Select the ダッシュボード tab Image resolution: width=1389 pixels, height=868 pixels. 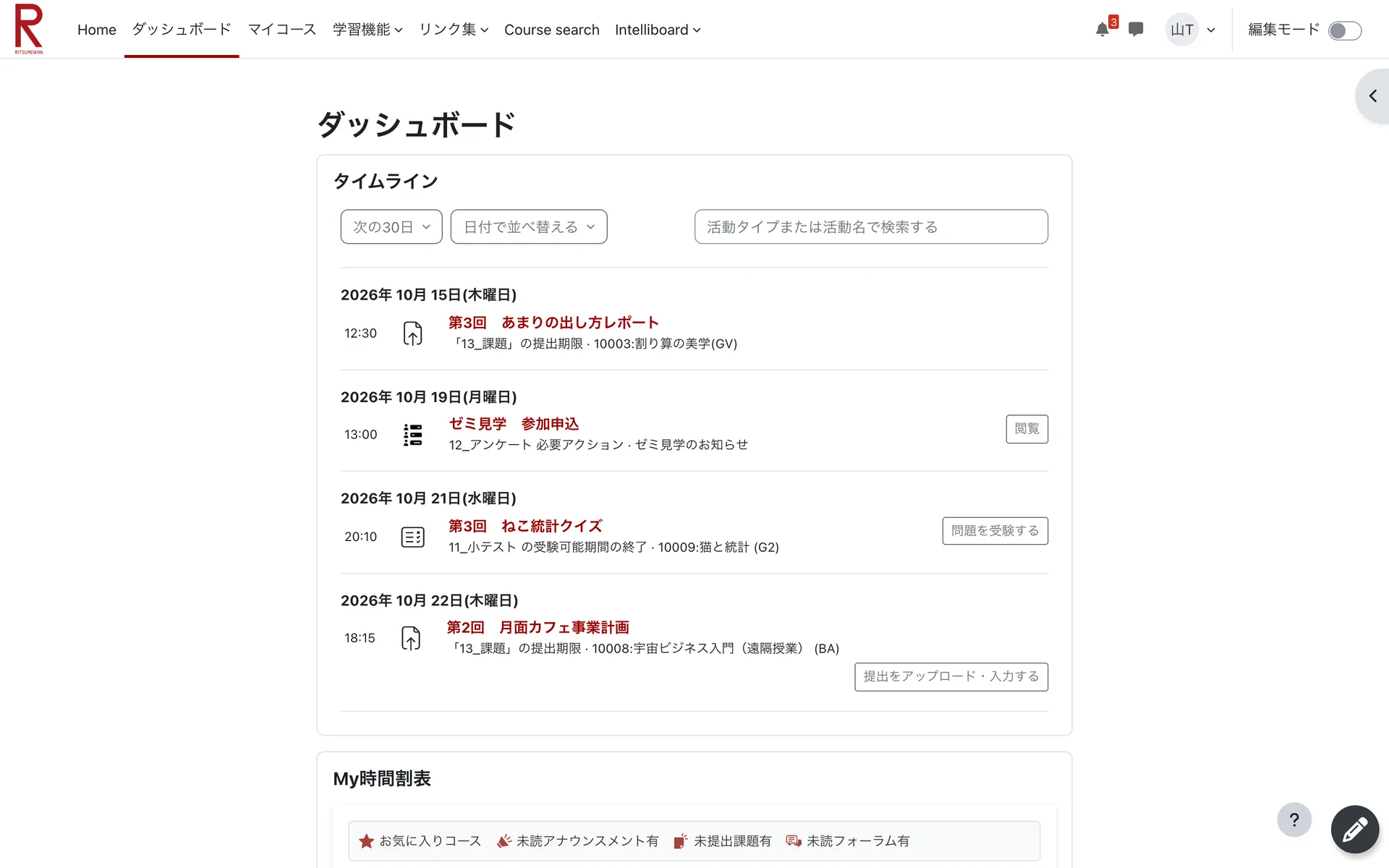click(182, 30)
